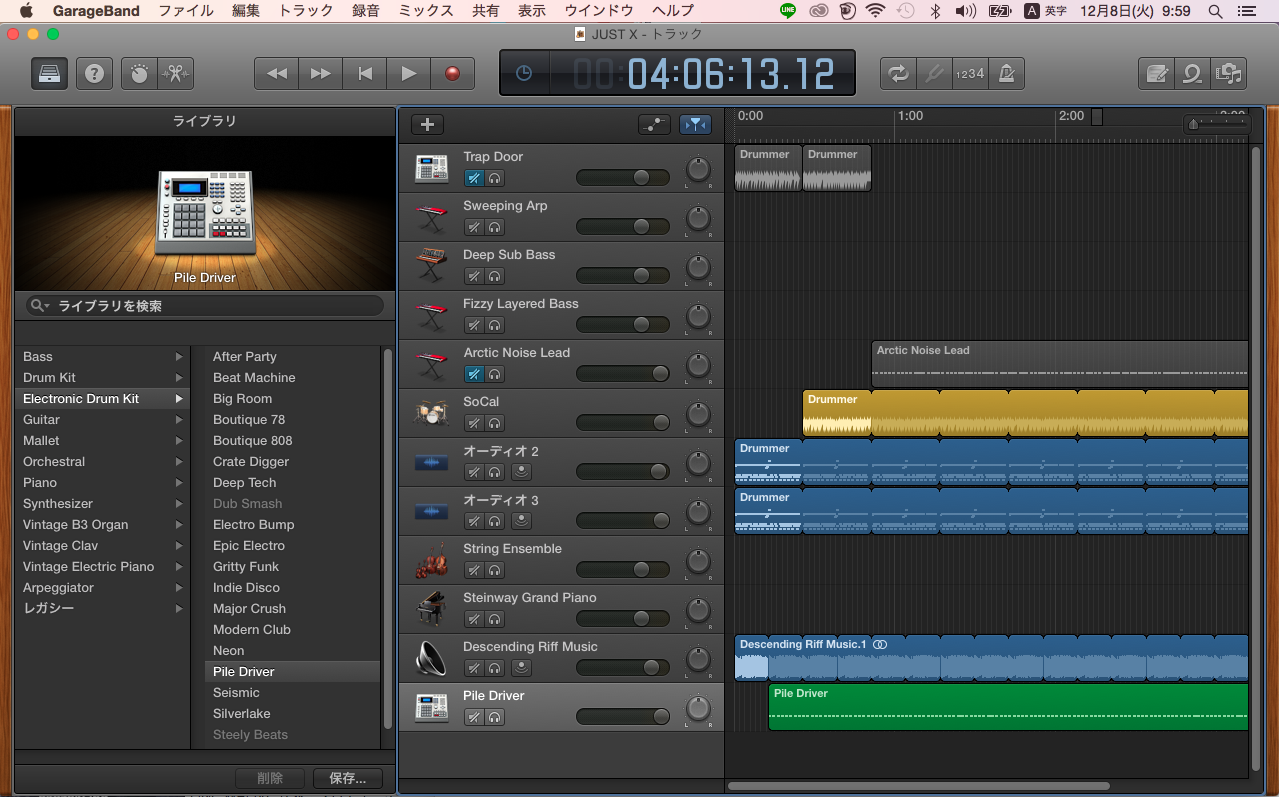Mute the Pile Driver track
This screenshot has height=797, width=1279.
pos(474,717)
